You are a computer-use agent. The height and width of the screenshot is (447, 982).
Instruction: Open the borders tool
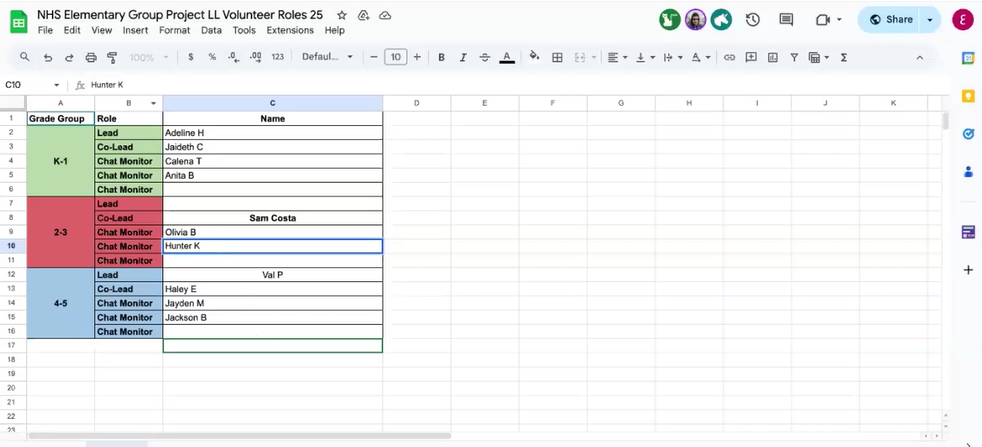point(557,57)
